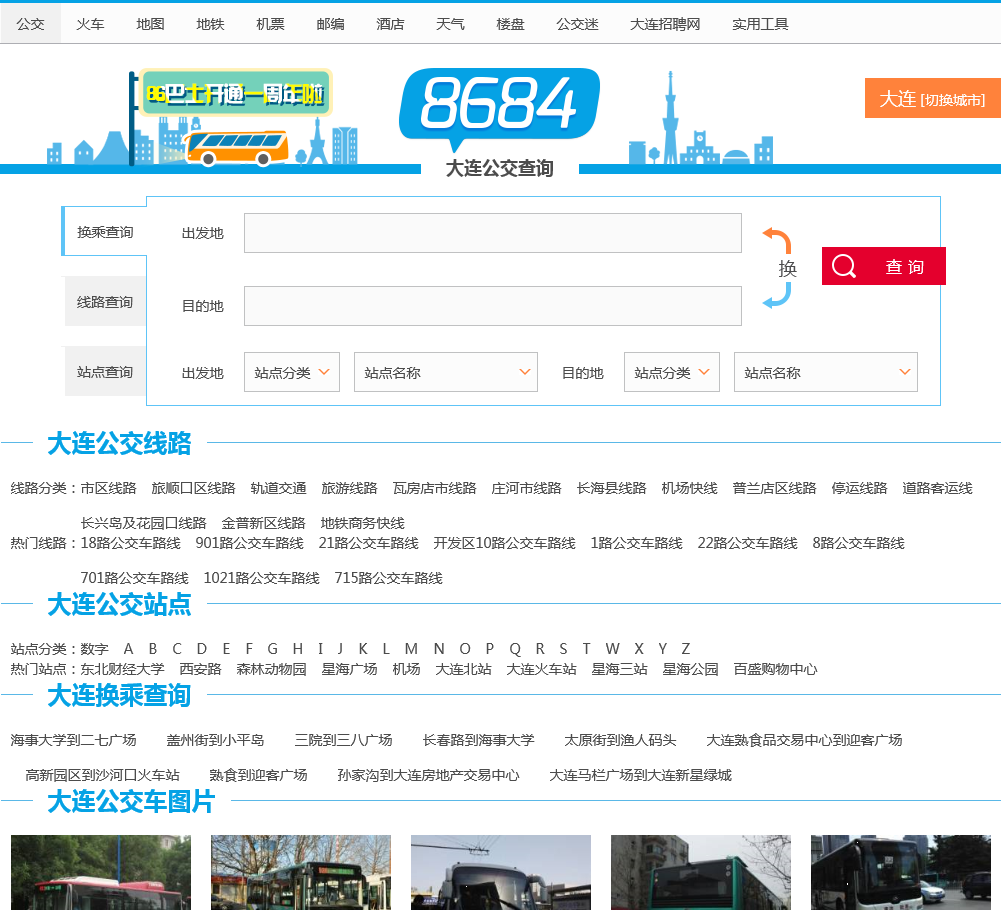Open the 道路客运线 link
Screen dimensions: 1001x910
click(x=937, y=488)
